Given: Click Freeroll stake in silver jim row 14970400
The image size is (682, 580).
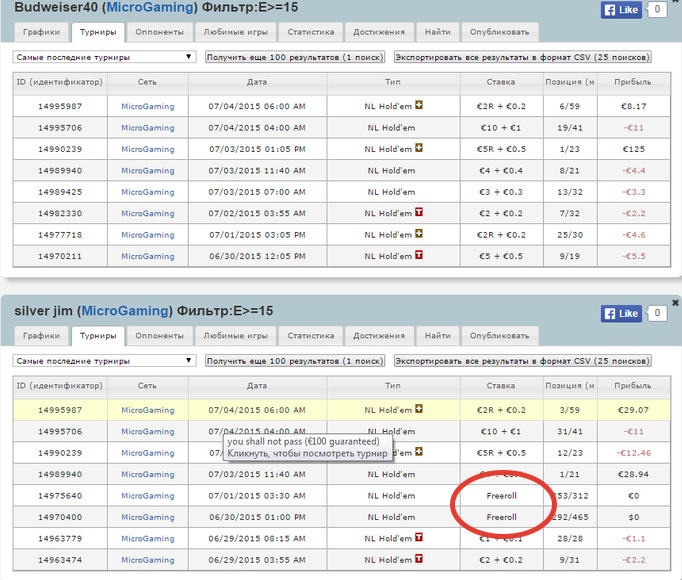Looking at the screenshot, I should [x=501, y=517].
